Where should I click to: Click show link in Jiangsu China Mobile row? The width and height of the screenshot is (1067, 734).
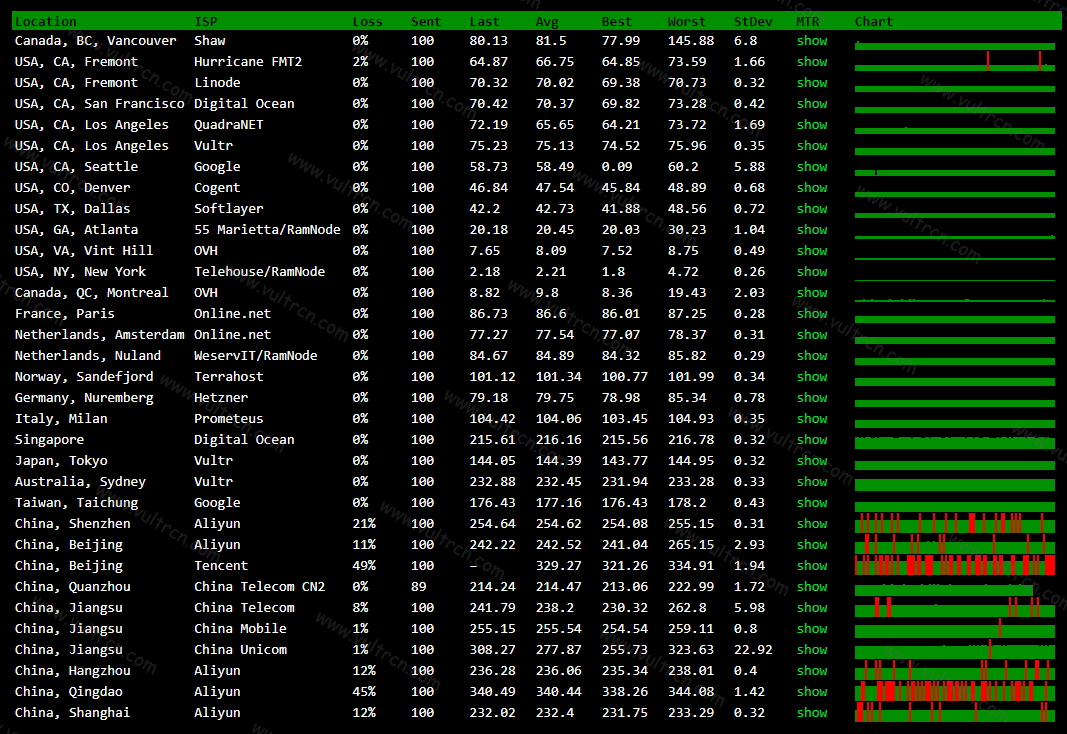pos(812,629)
